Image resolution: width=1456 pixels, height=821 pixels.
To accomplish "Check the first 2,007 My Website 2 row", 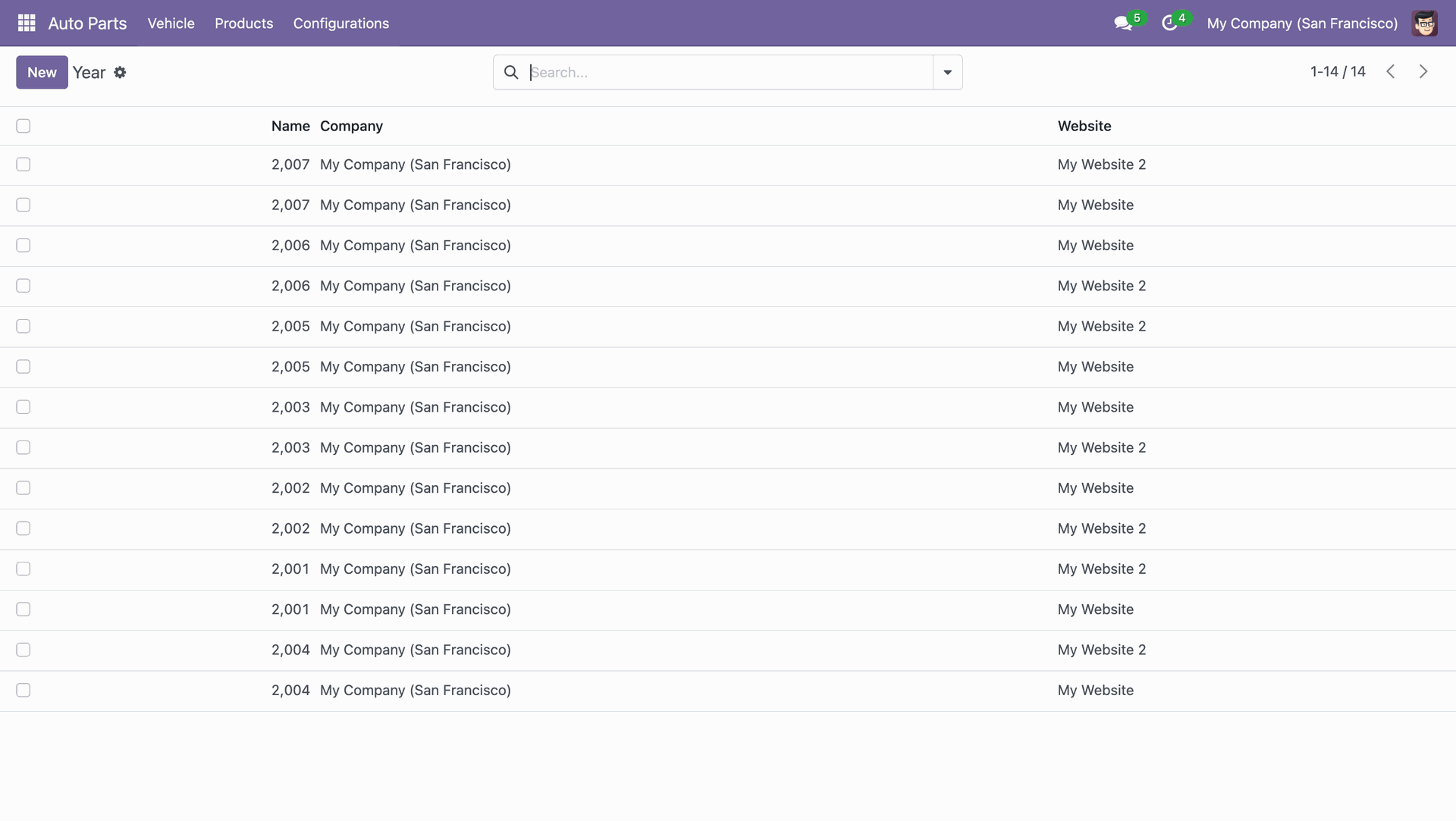I will point(24,165).
